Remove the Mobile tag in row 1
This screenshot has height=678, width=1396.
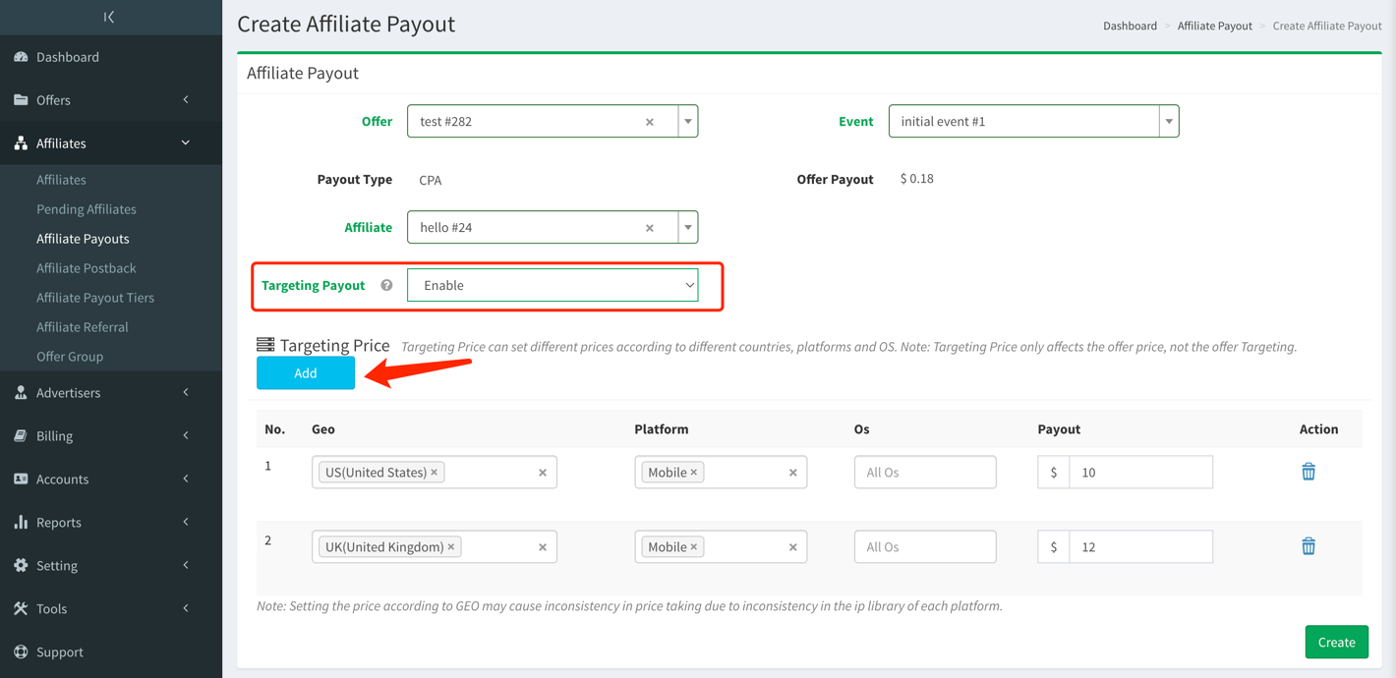694,472
